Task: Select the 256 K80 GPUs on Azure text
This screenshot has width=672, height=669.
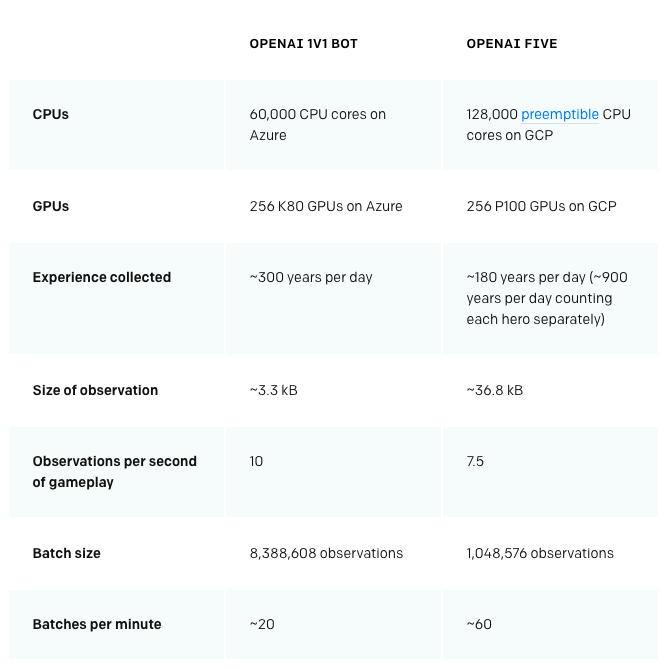Action: tap(326, 206)
